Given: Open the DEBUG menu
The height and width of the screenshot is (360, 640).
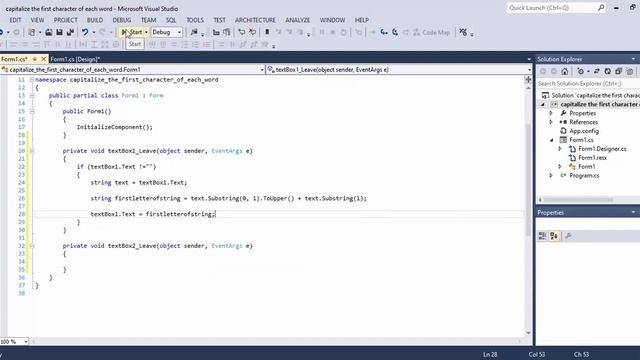Looking at the screenshot, I should [122, 20].
